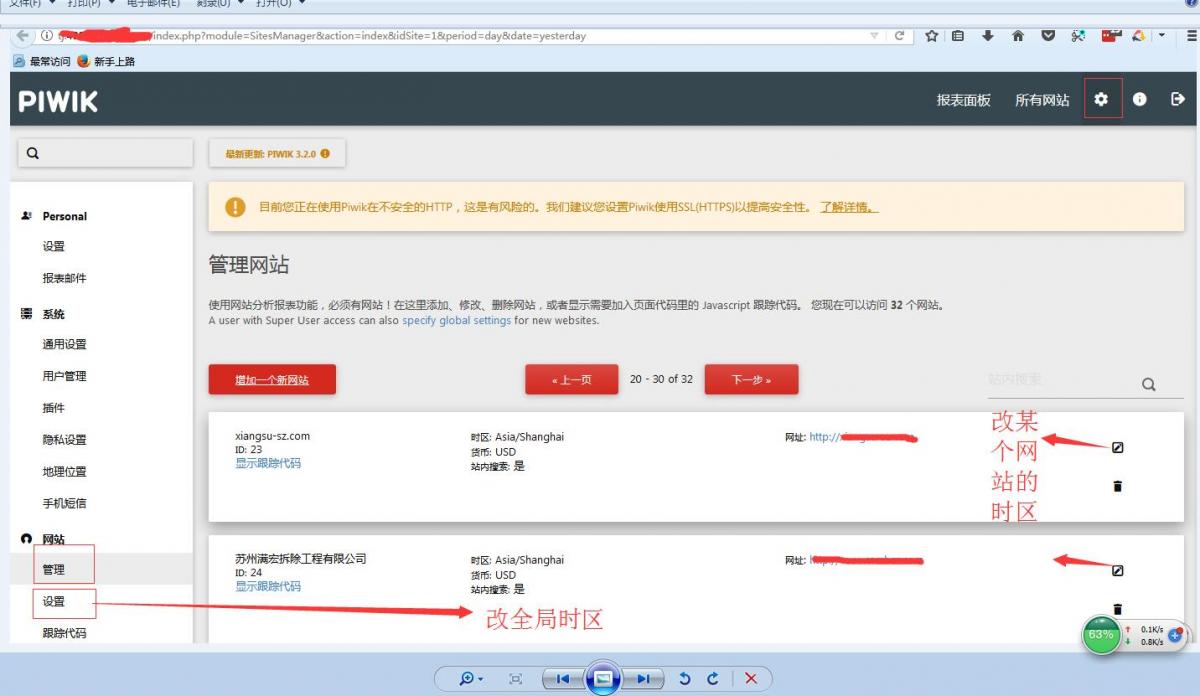
Task: Click the edit icon for xiangsu-sz.com
Action: (x=1118, y=447)
